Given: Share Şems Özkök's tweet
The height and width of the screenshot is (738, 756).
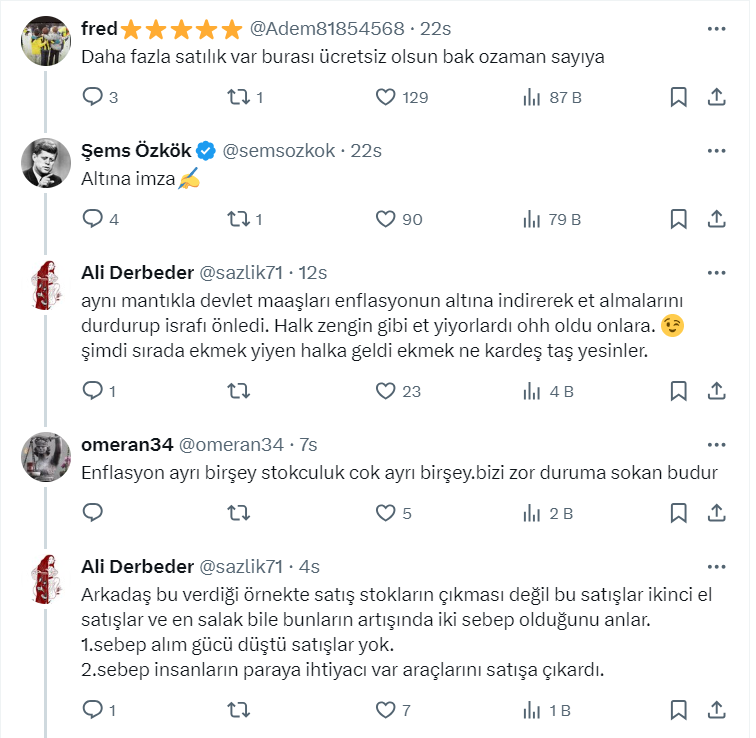Looking at the screenshot, I should pos(716,219).
